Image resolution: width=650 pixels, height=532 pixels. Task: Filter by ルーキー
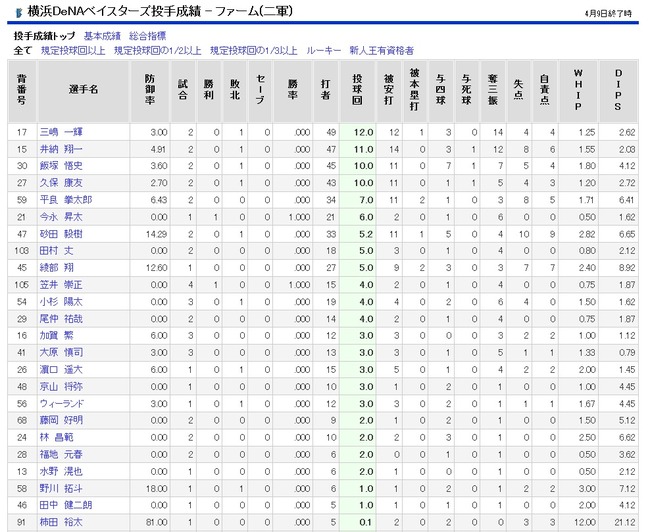(324, 51)
